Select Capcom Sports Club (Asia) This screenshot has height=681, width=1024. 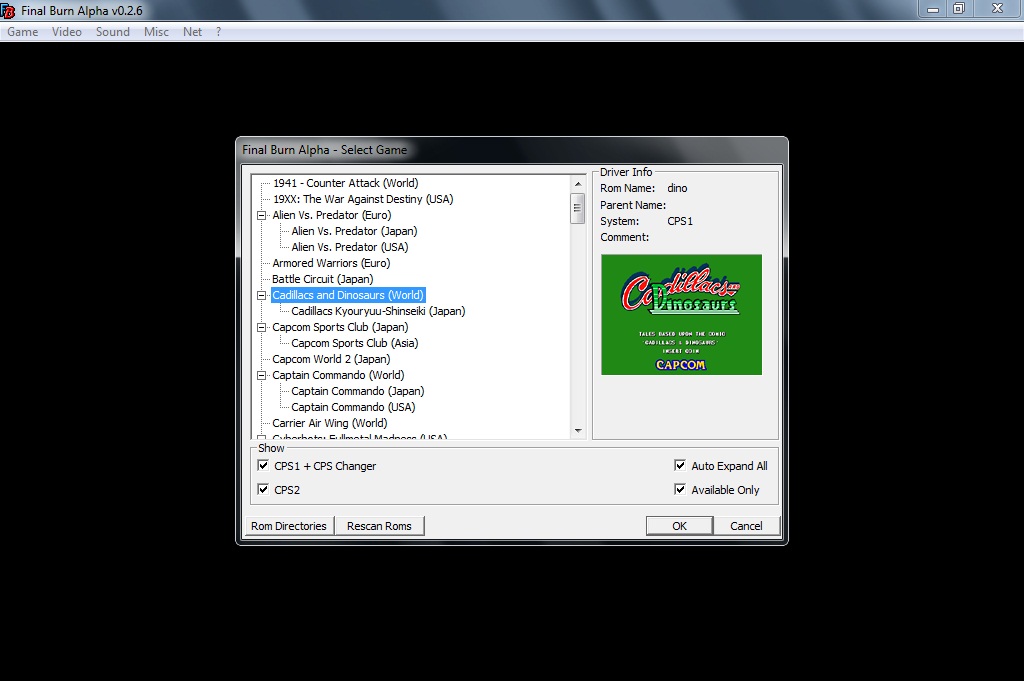coord(355,343)
